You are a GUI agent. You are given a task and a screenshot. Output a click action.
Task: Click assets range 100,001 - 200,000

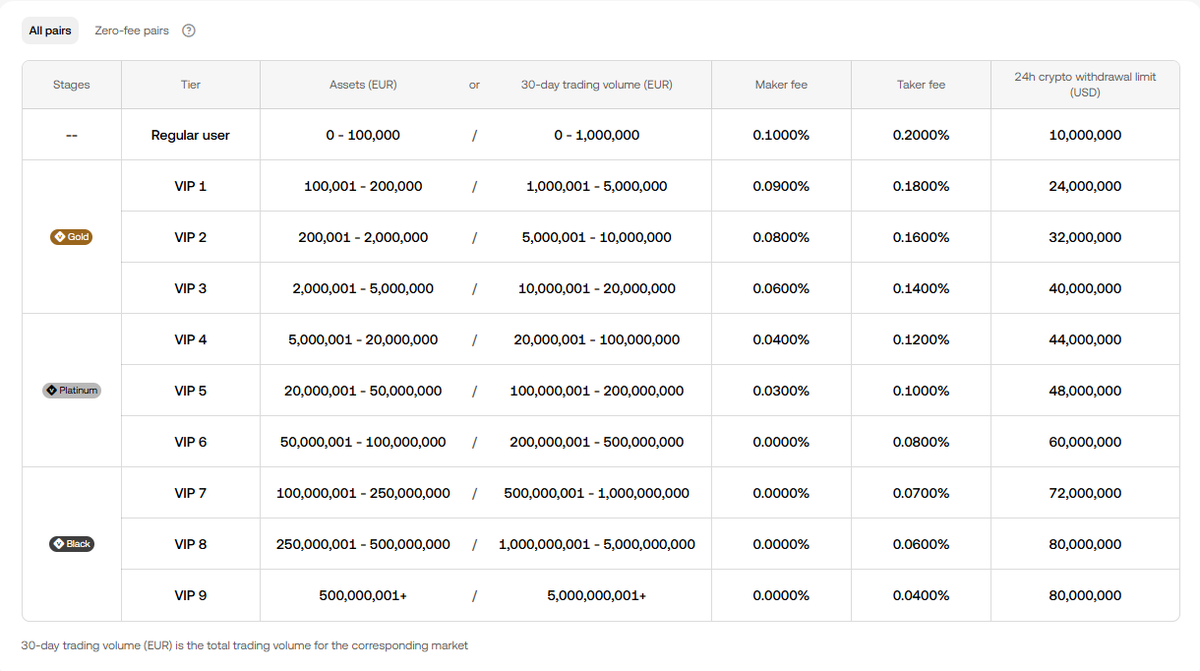(363, 186)
